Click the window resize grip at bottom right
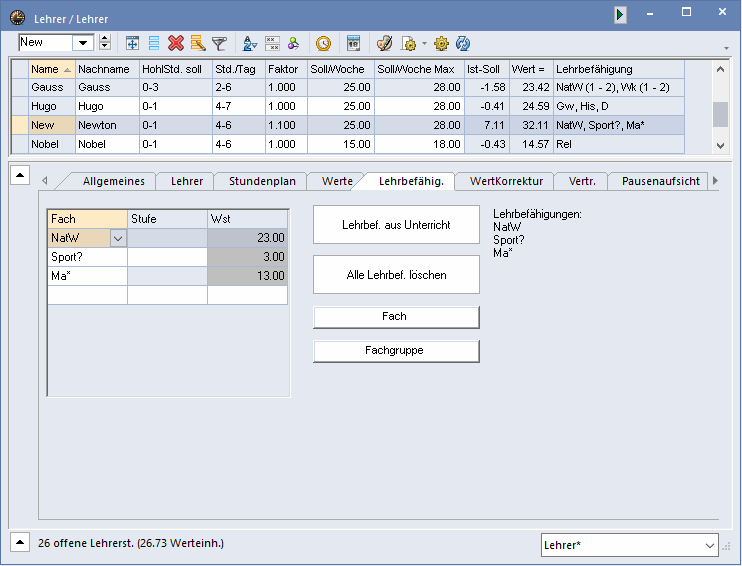This screenshot has width=742, height=566. pos(726,547)
